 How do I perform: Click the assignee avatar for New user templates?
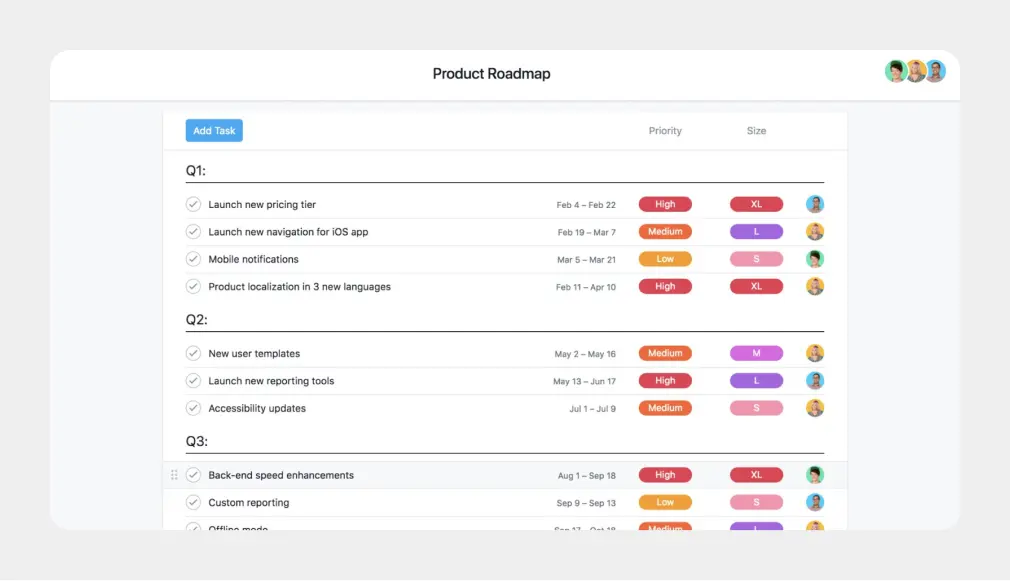[815, 353]
